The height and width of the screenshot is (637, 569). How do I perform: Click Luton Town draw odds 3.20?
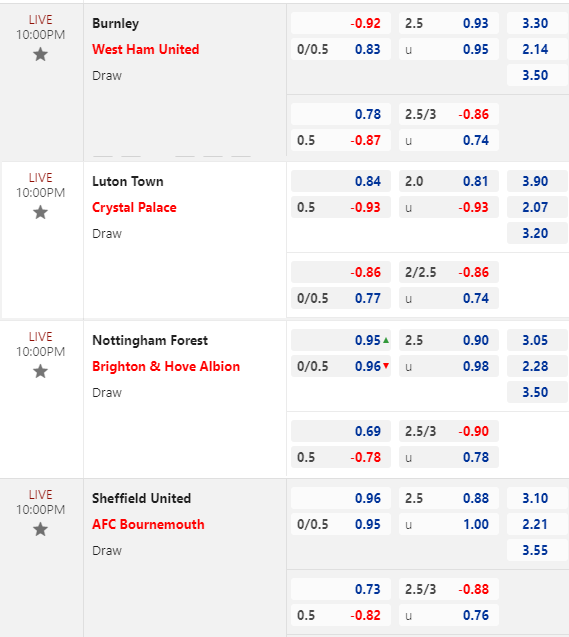click(537, 233)
